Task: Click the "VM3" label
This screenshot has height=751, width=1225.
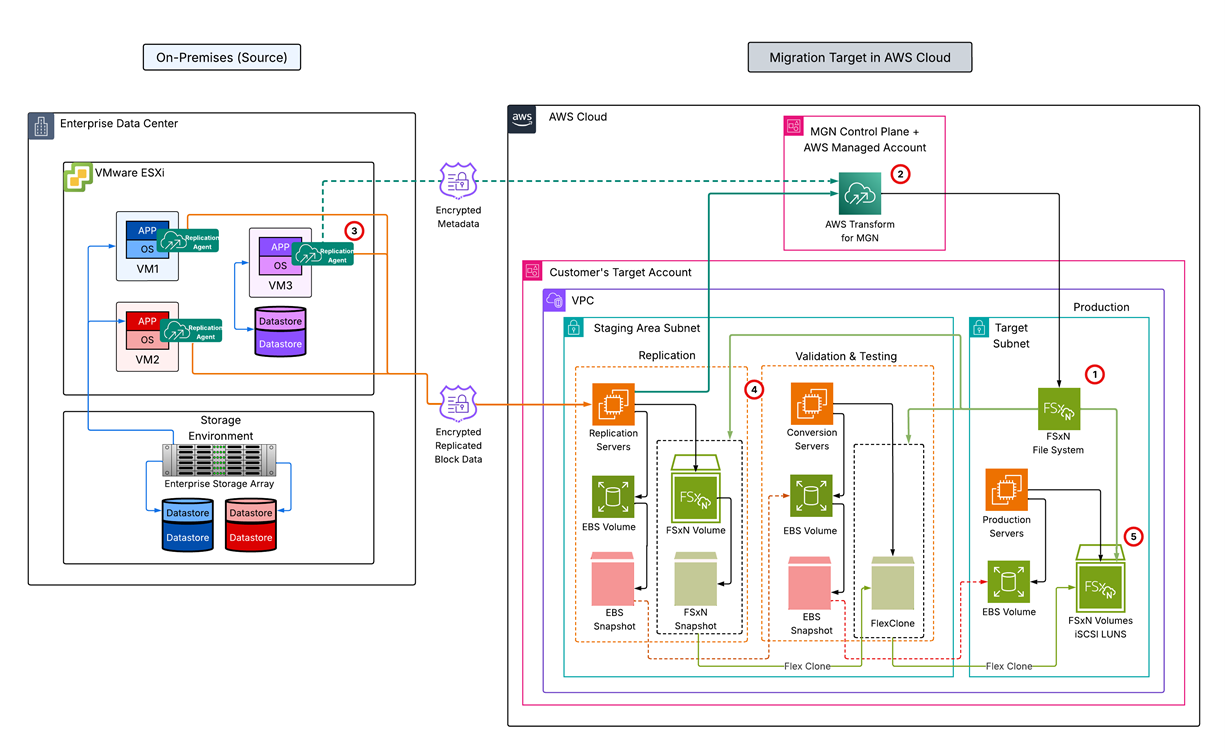Action: 280,286
